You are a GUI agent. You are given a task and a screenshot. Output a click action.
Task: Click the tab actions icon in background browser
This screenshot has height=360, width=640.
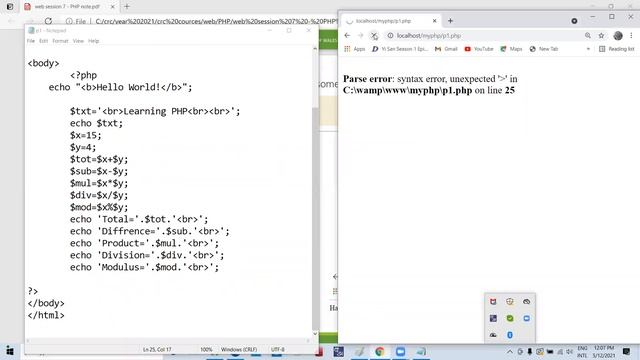9,7
